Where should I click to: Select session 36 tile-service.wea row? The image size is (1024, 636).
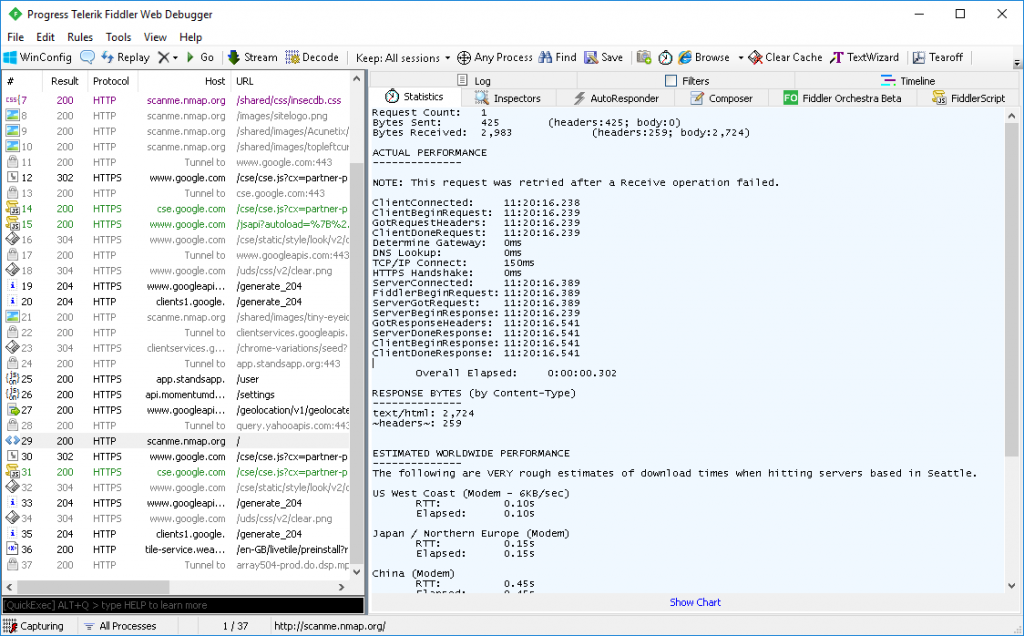(x=176, y=549)
